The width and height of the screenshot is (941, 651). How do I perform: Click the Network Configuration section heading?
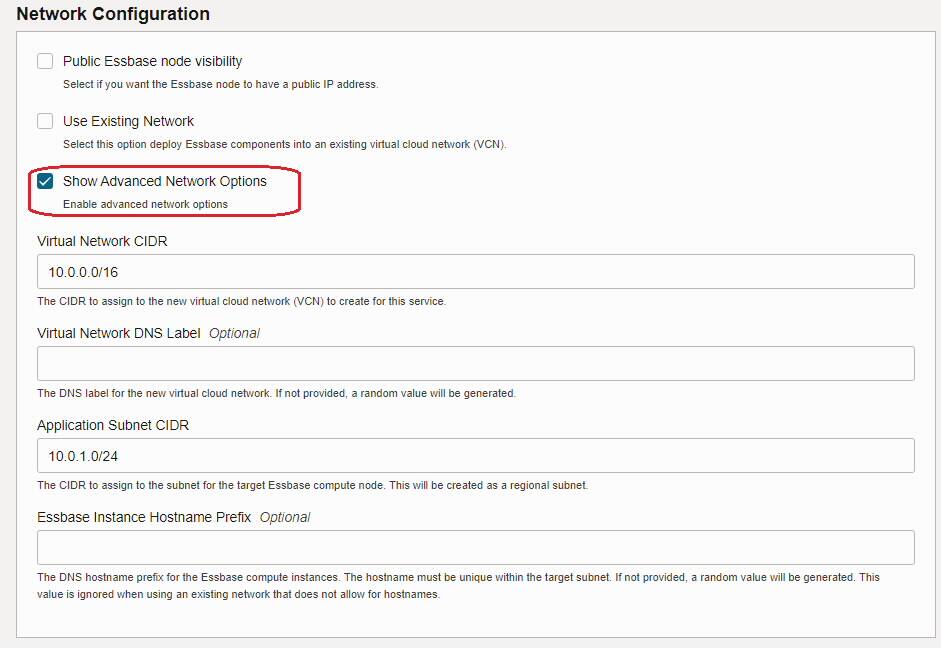click(x=113, y=14)
